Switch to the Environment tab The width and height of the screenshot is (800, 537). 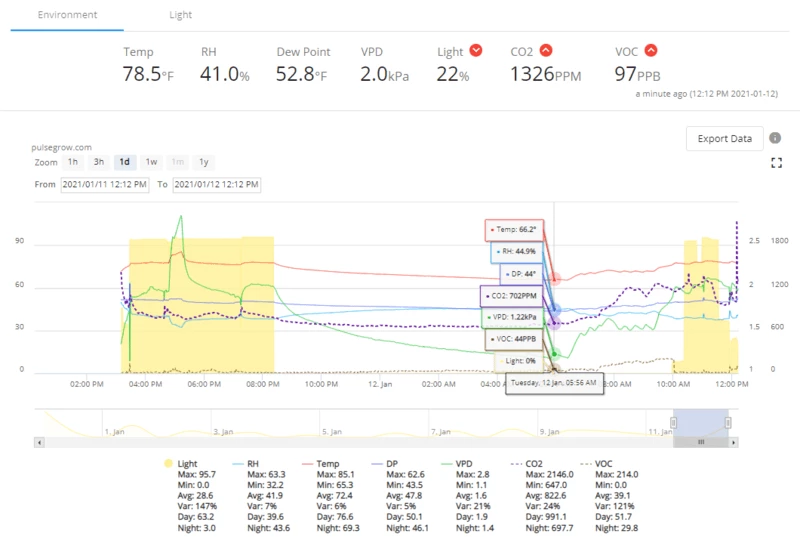(68, 15)
